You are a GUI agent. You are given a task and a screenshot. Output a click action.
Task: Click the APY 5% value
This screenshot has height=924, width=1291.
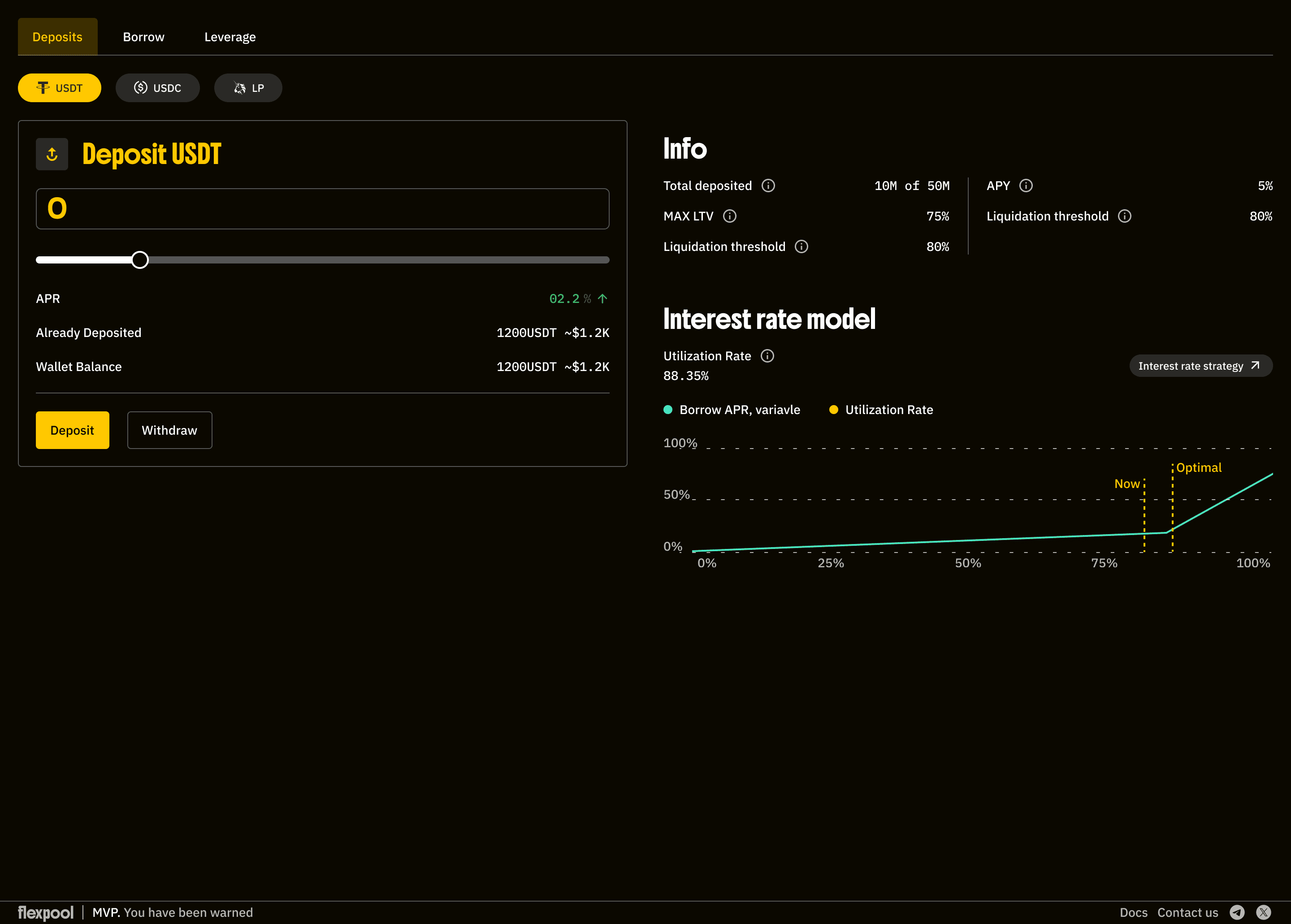[x=1265, y=186]
